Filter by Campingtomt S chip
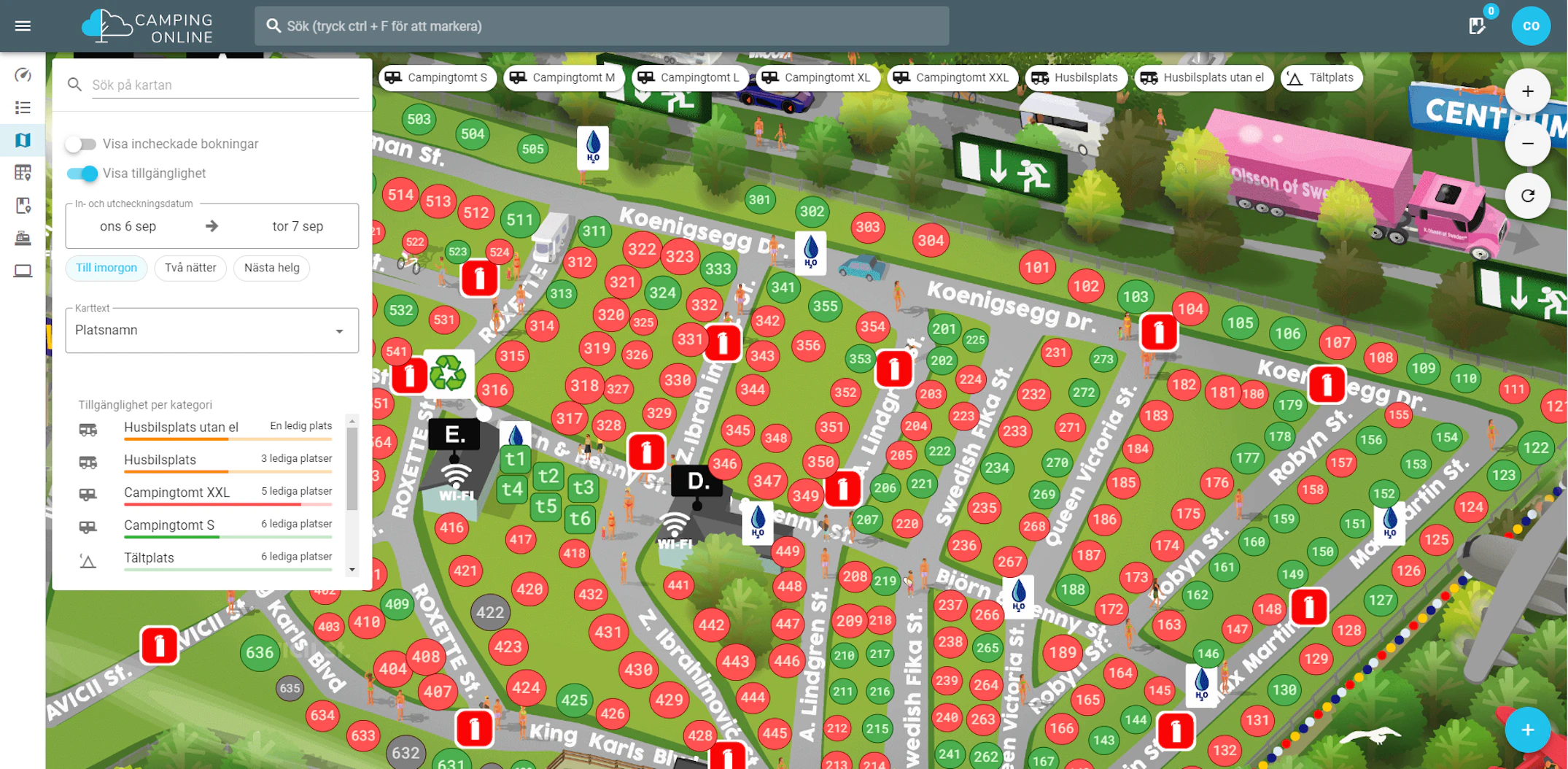The height and width of the screenshot is (769, 1568). click(437, 77)
